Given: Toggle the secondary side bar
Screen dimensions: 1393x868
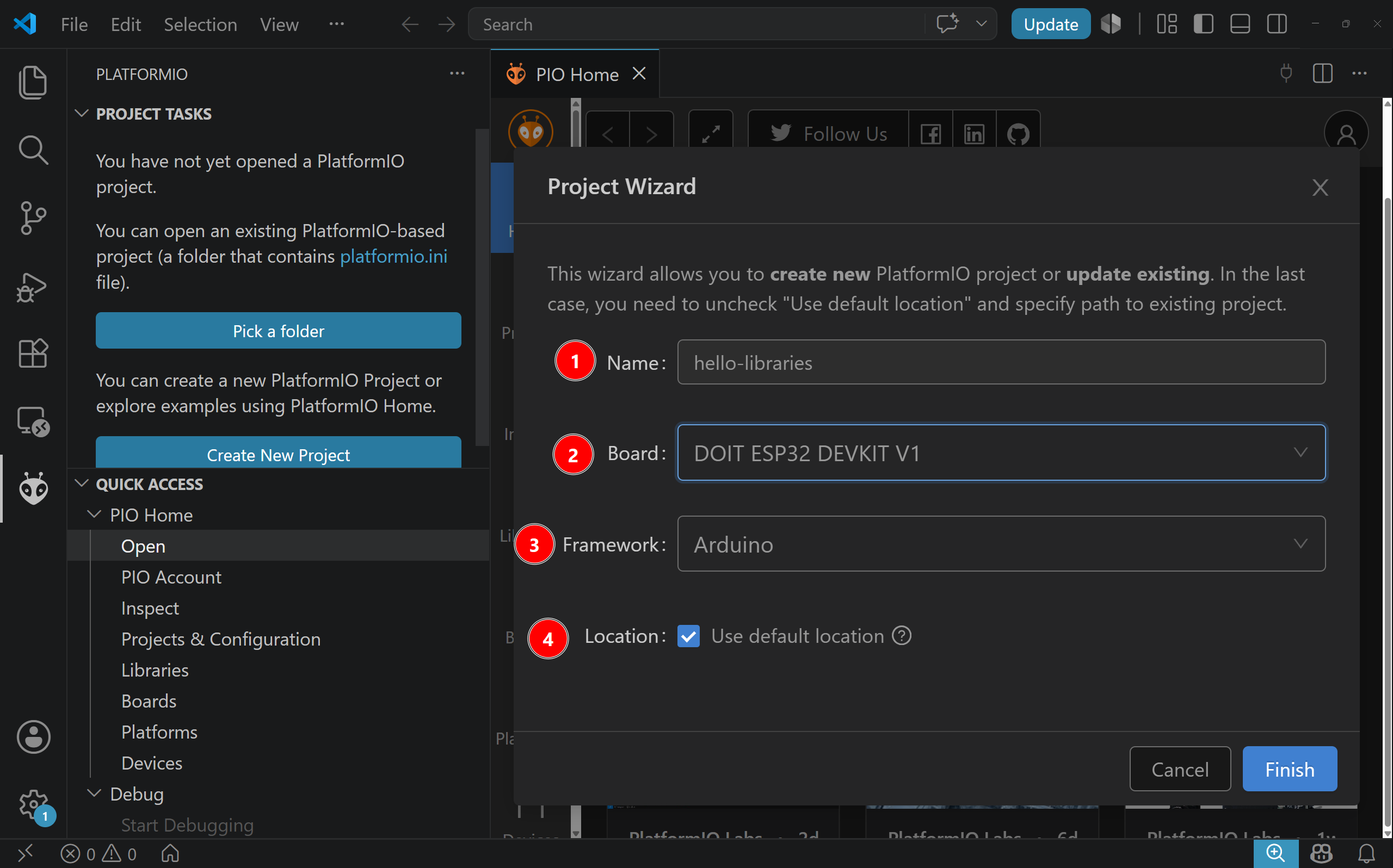Looking at the screenshot, I should (1277, 24).
